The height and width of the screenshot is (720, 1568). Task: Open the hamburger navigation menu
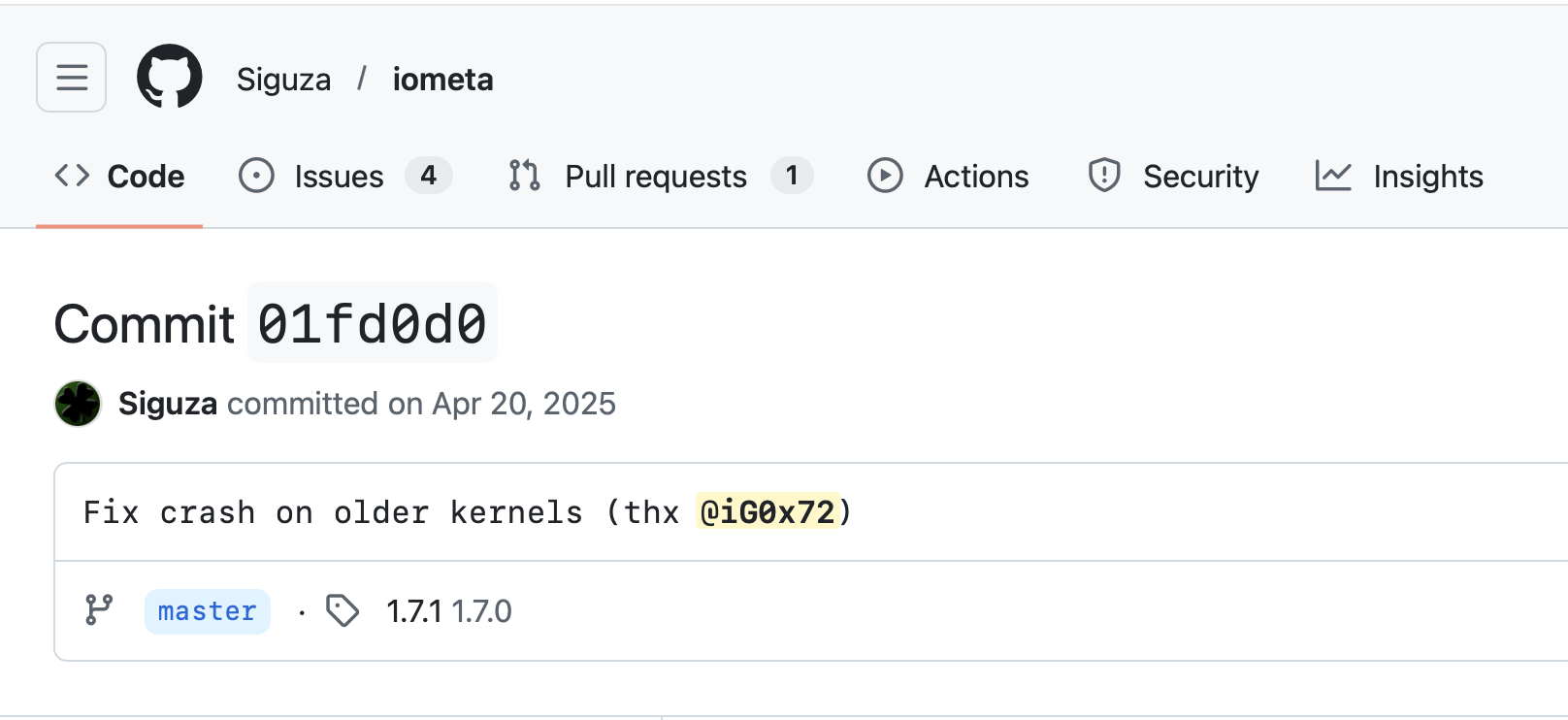(71, 77)
